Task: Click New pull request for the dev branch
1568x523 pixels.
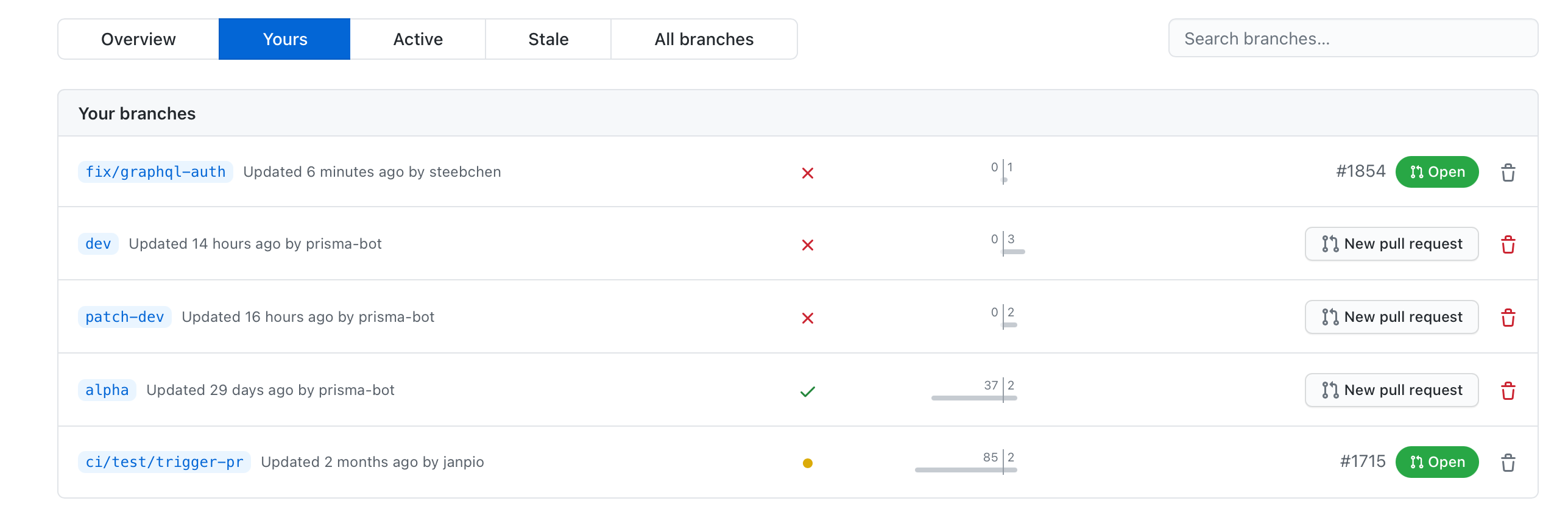Action: [1391, 244]
